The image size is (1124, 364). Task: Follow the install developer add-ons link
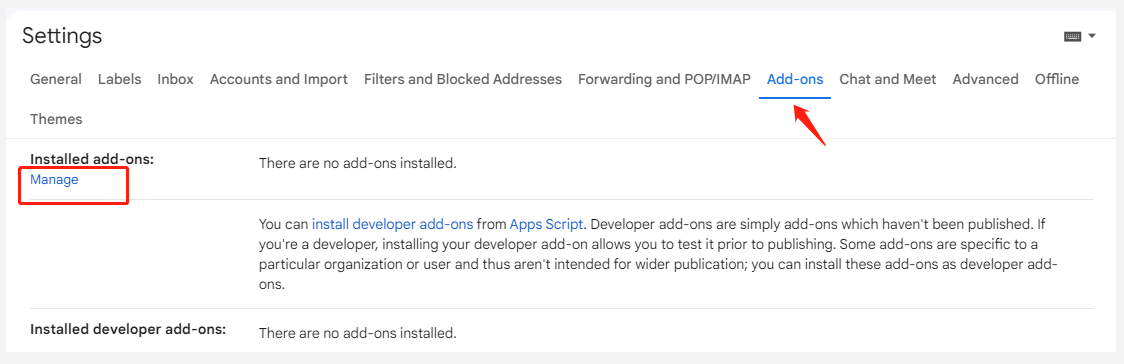point(393,224)
